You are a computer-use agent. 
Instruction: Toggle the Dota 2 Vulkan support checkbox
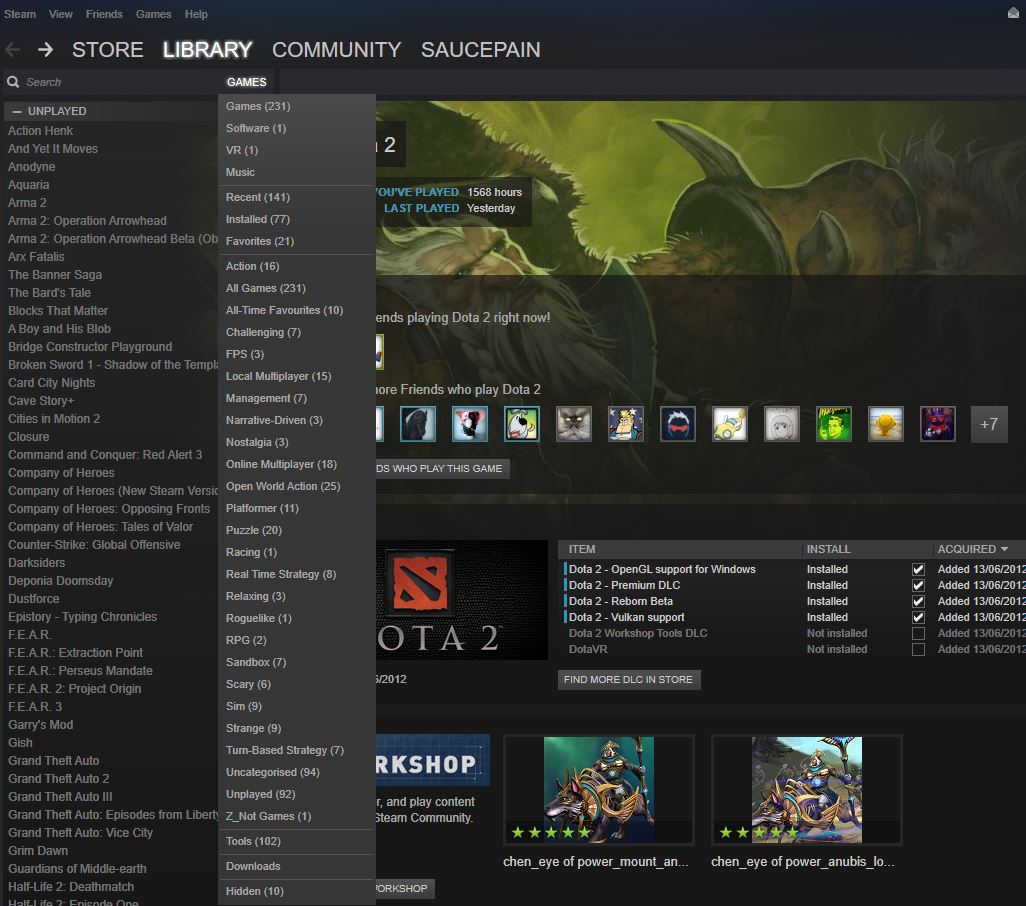pos(918,617)
